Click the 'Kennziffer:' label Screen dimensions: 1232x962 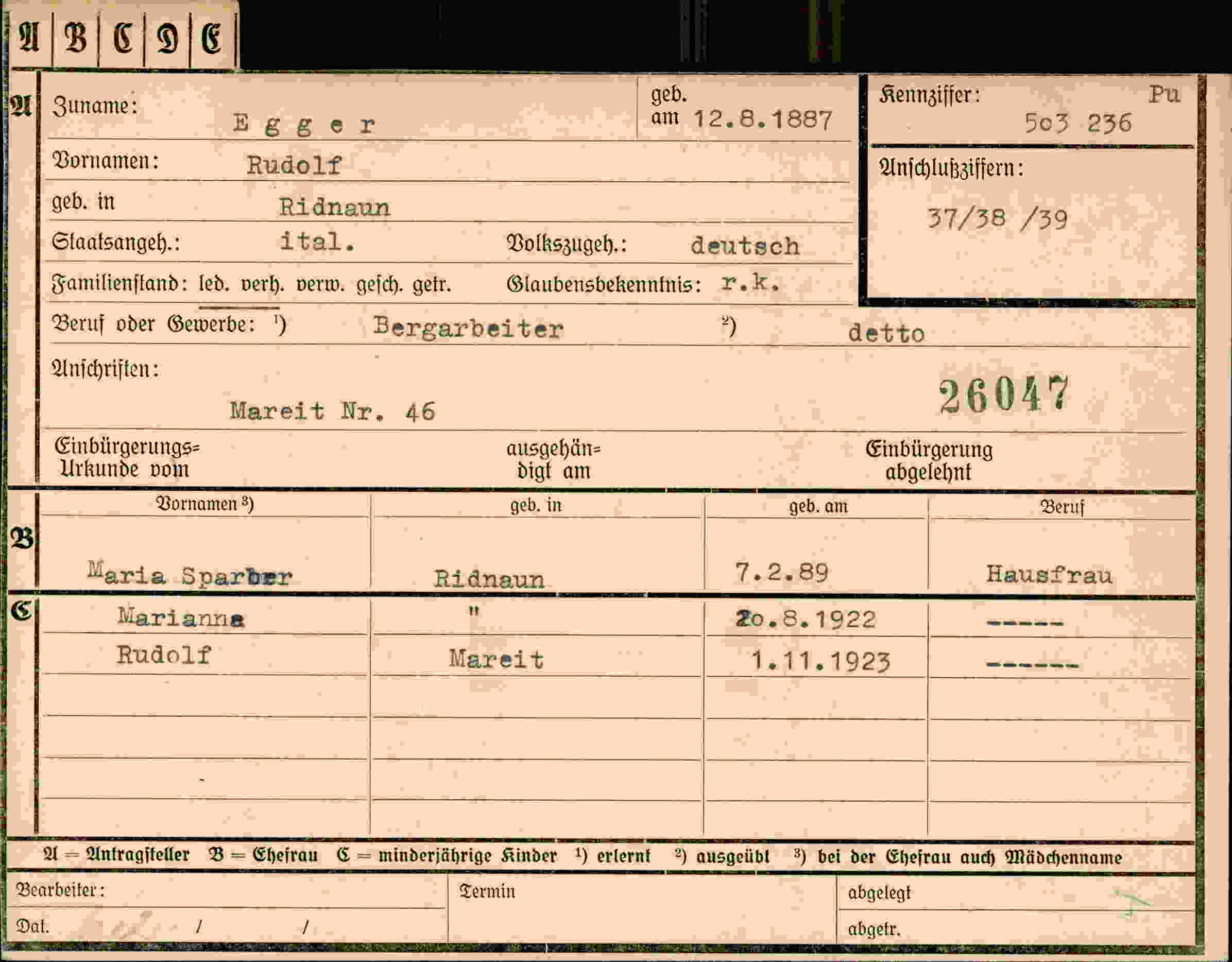tap(930, 95)
